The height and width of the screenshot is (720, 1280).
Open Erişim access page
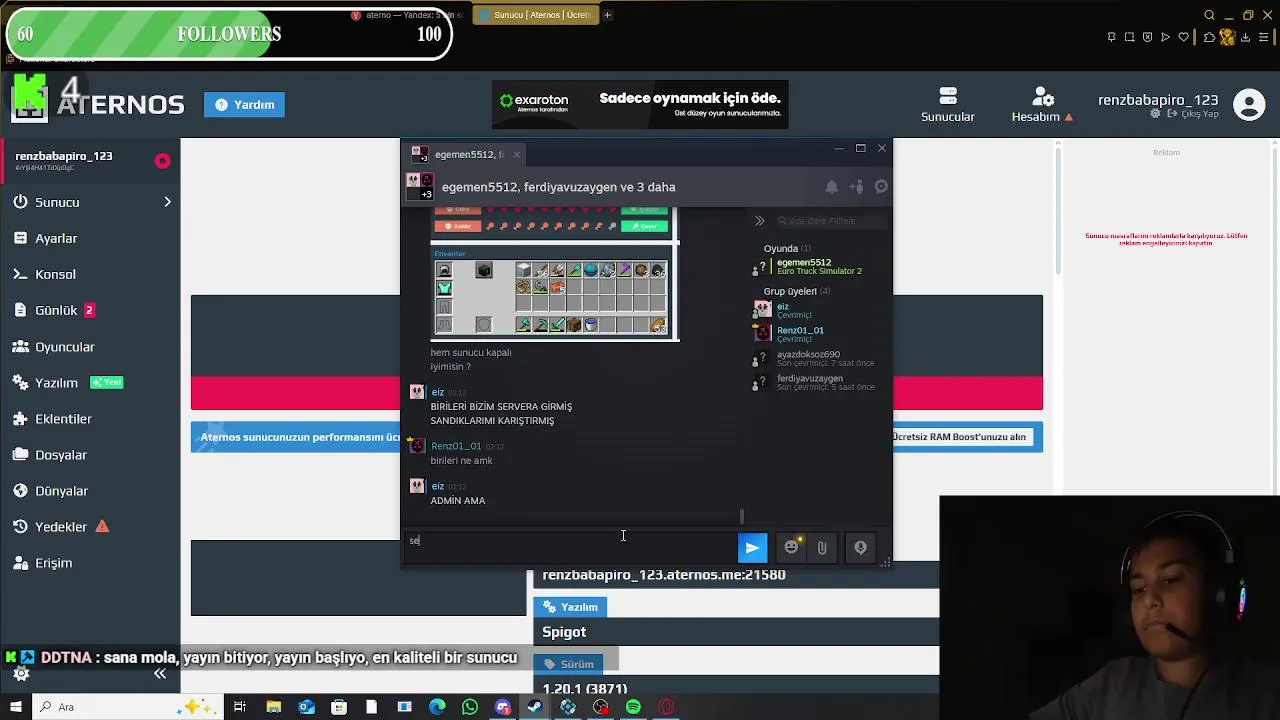click(x=53, y=563)
